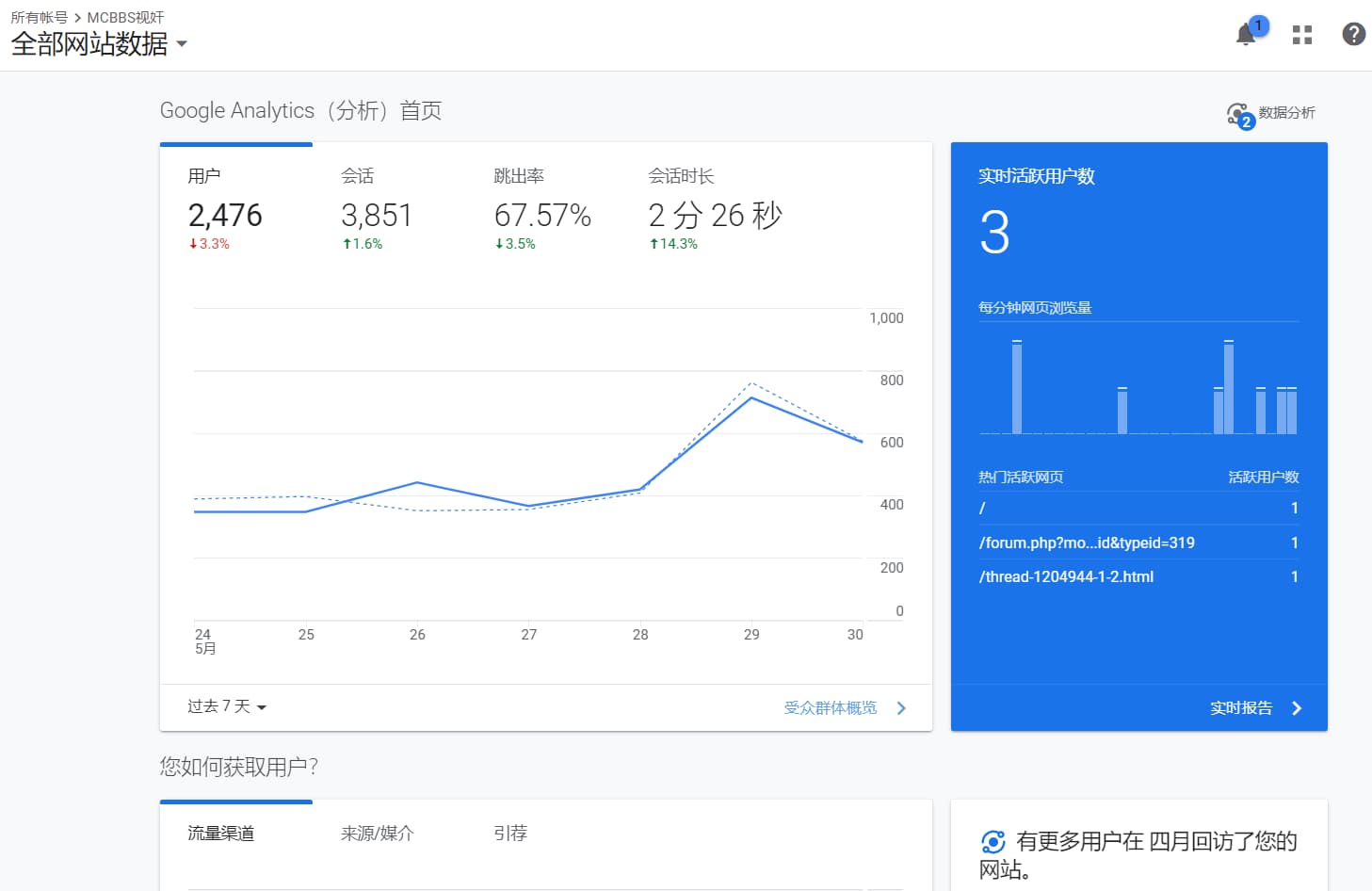Switch to the 会话时长 metric tab
Screen dimensions: 1372x891
pos(714,209)
